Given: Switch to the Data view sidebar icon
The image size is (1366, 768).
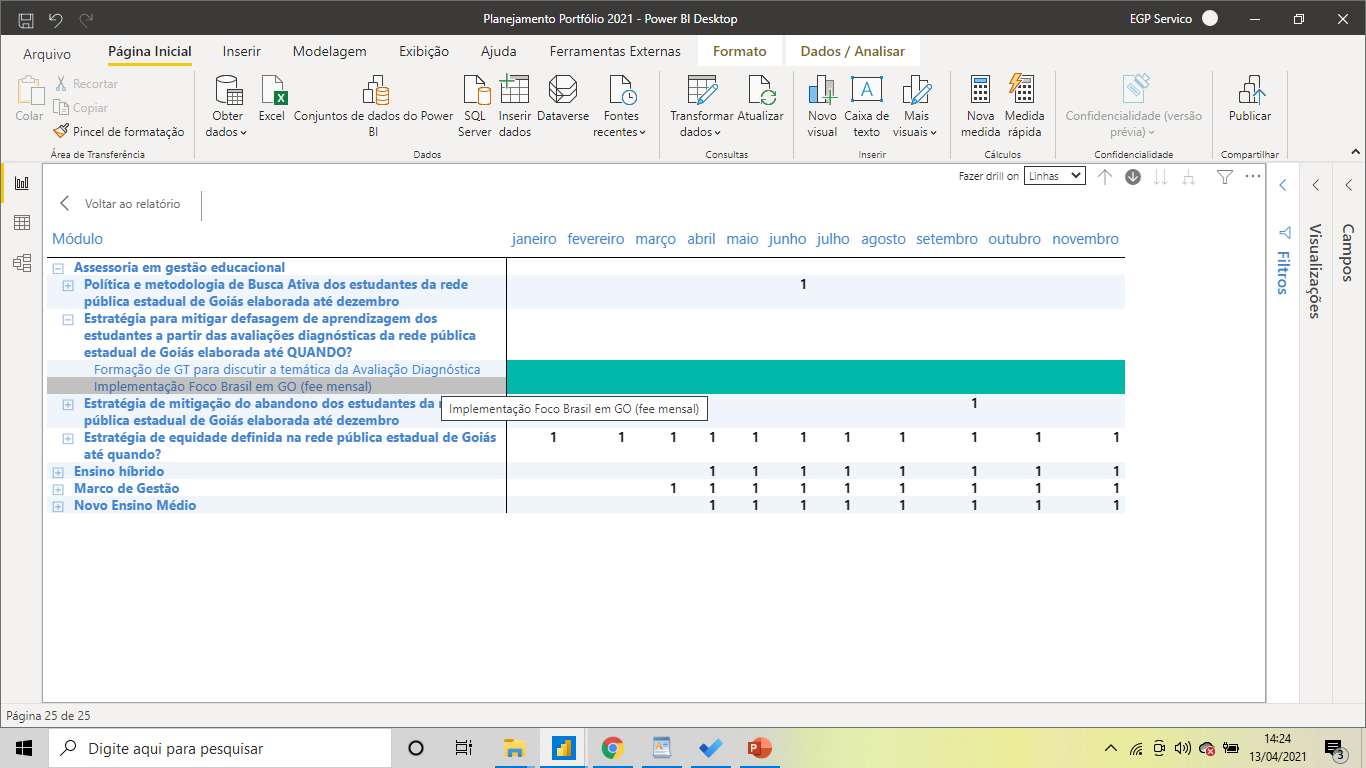Looking at the screenshot, I should (x=21, y=223).
